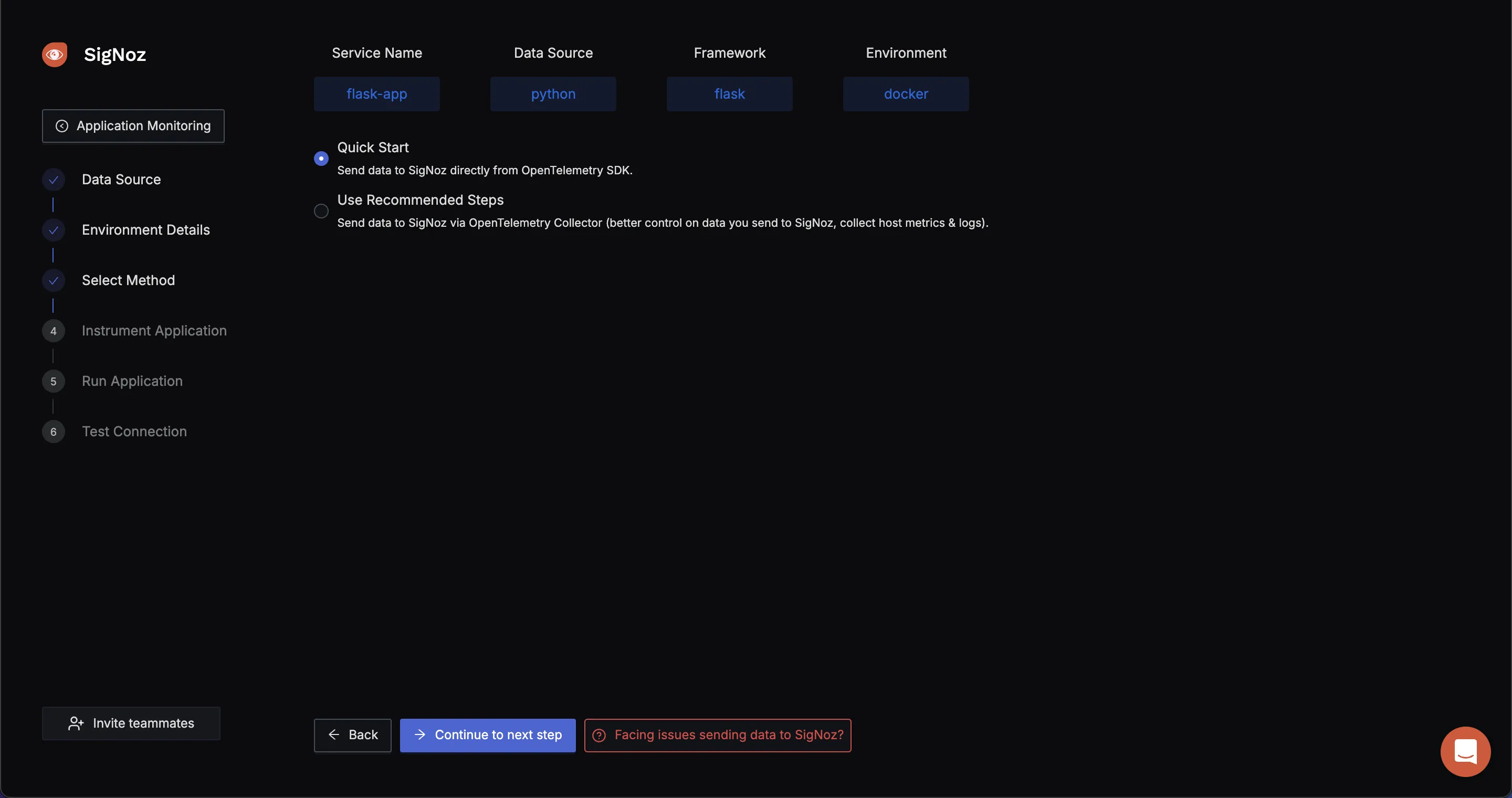Select the Use Recommended Steps radio button
This screenshot has height=798, width=1512.
321,211
